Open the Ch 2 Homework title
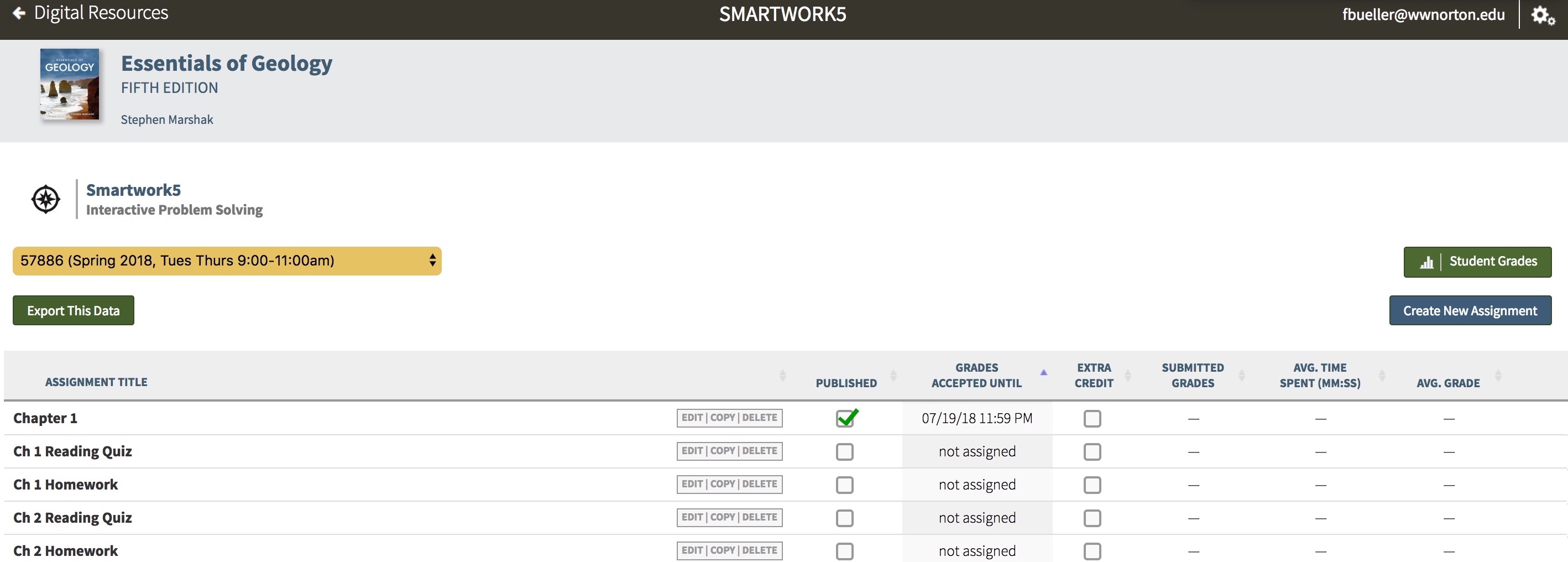Screen dimensions: 1568x562 66,551
